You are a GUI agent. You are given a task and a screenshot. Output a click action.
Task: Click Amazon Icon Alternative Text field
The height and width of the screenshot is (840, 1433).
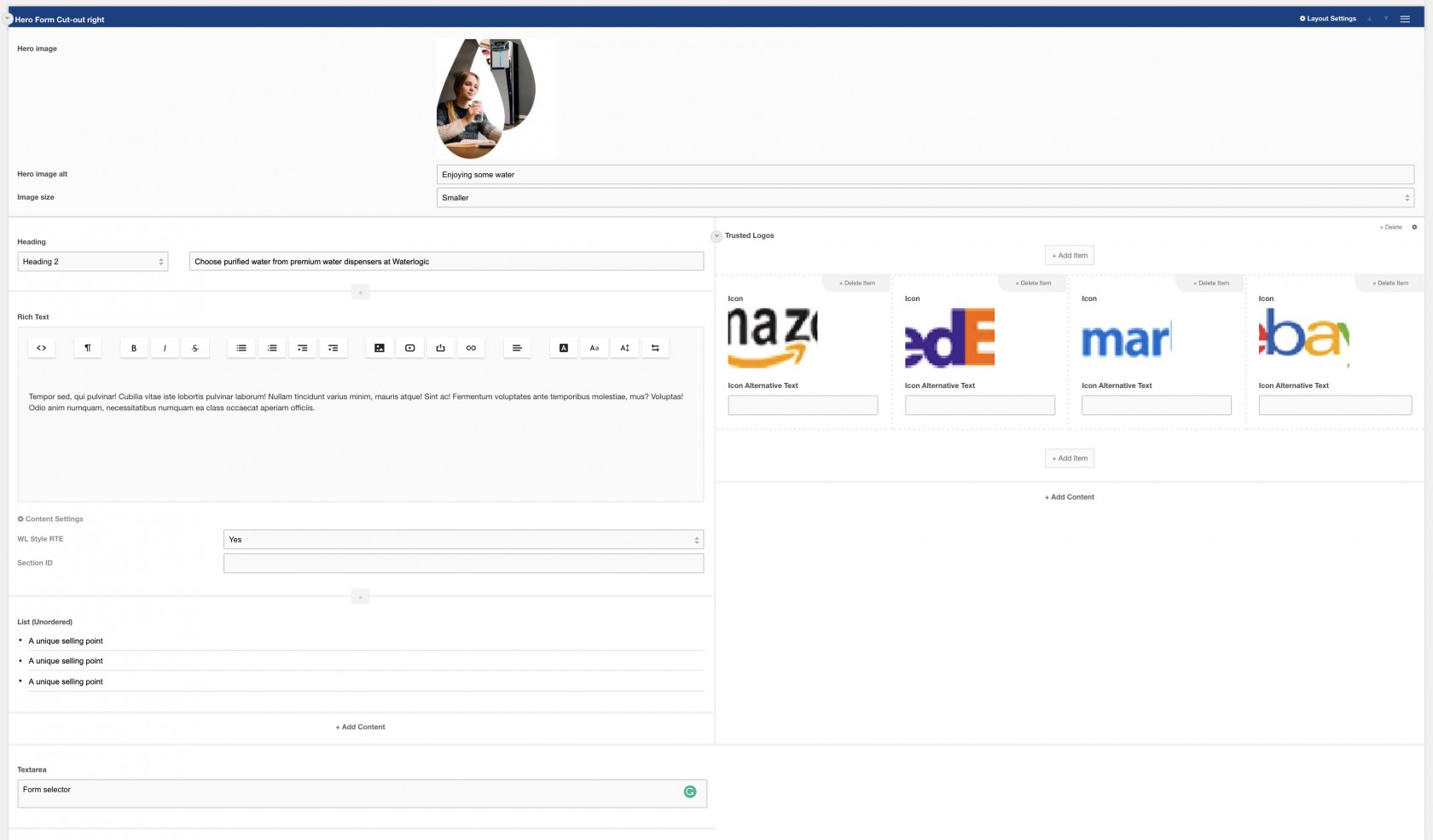tap(803, 405)
